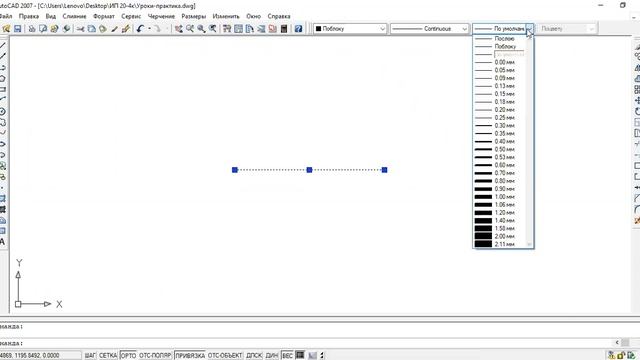
Task: Toggle СЕТКА grid display
Action: click(108, 356)
